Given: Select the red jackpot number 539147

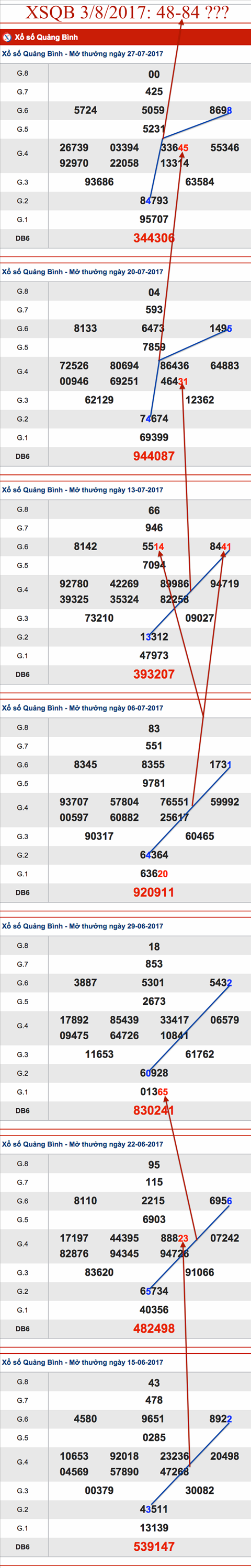Looking at the screenshot, I should tap(154, 1546).
